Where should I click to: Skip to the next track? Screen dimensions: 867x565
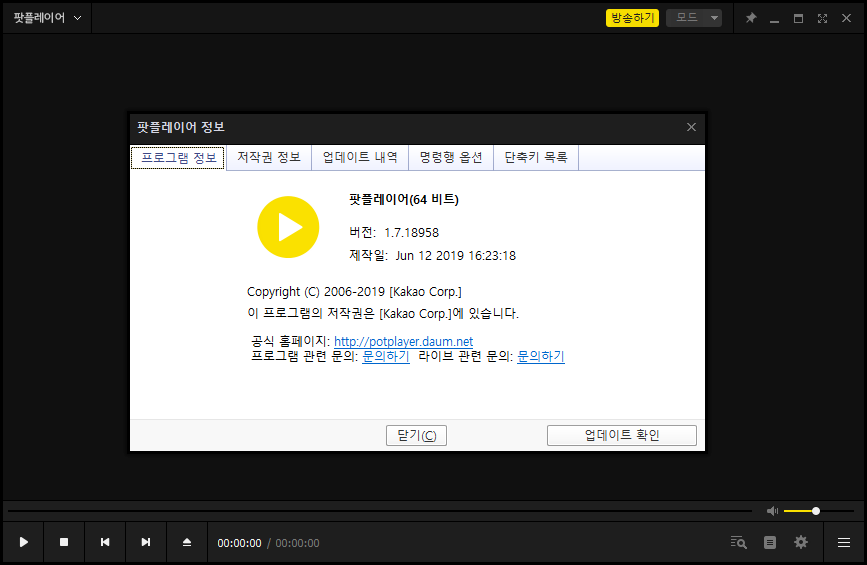(x=146, y=542)
